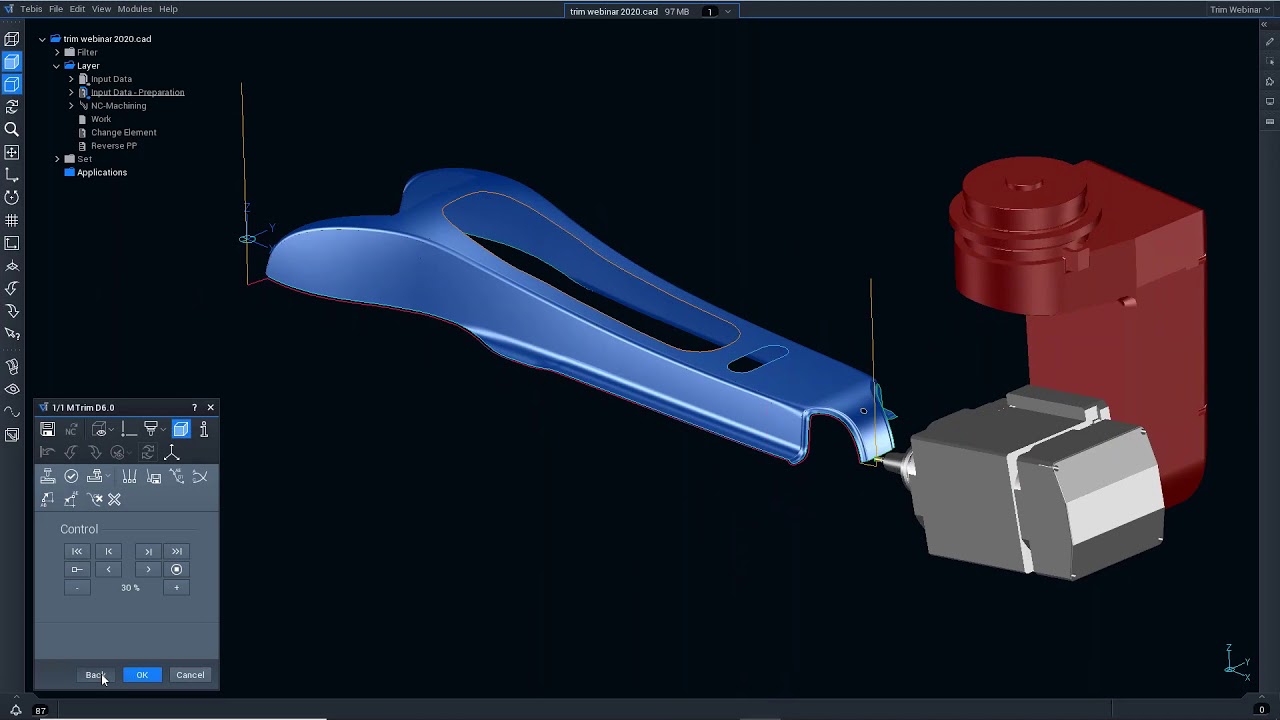
Task: Open the document tab dropdown arrow
Action: click(x=728, y=11)
